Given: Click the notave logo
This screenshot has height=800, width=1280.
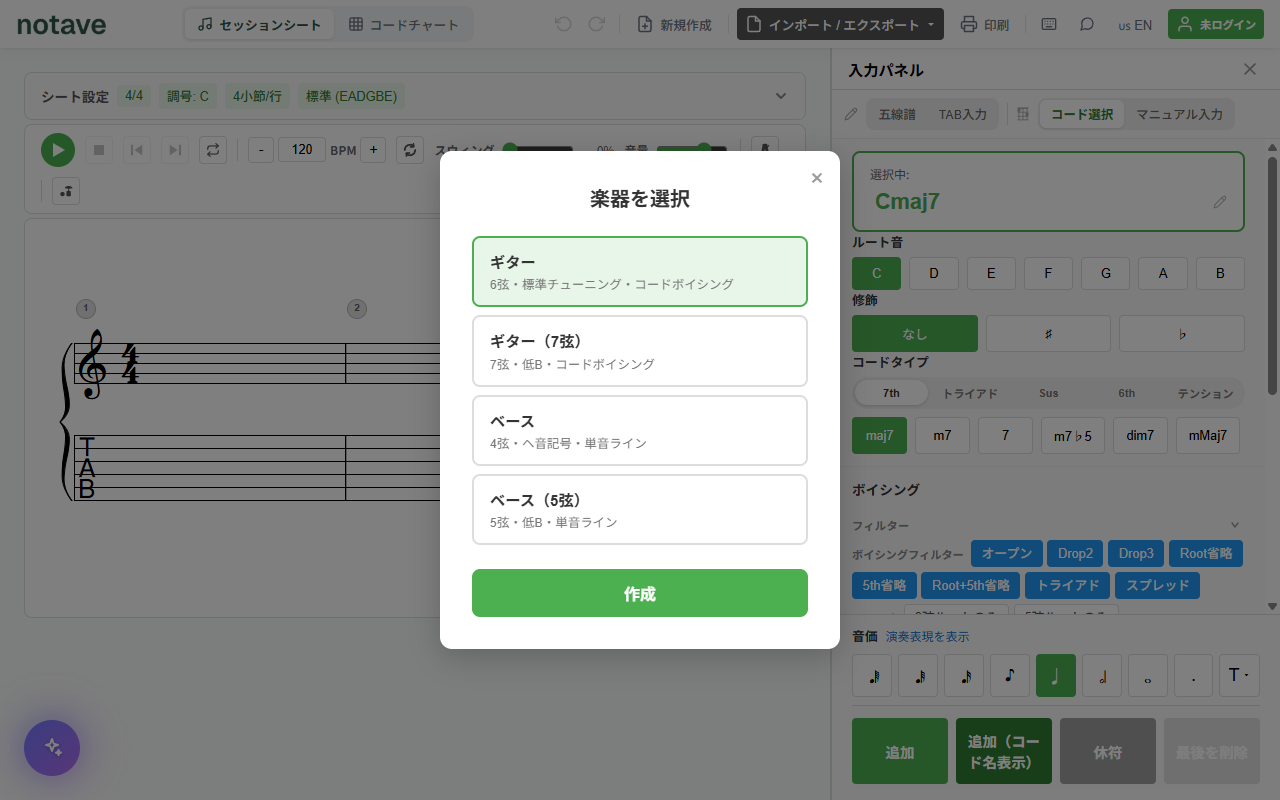Looking at the screenshot, I should [61, 25].
